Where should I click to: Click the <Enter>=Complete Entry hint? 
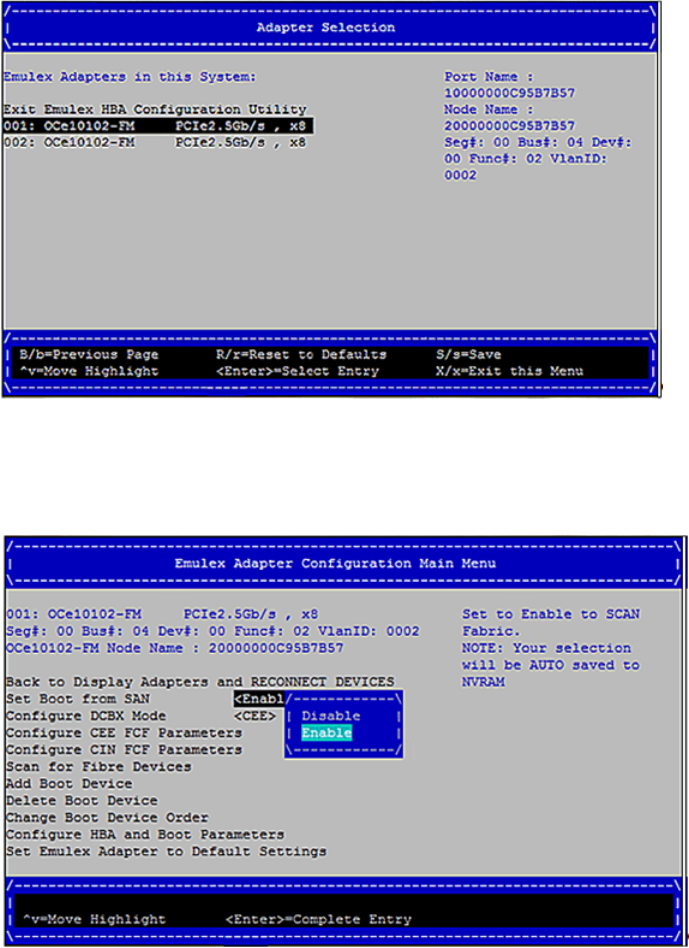[319, 920]
